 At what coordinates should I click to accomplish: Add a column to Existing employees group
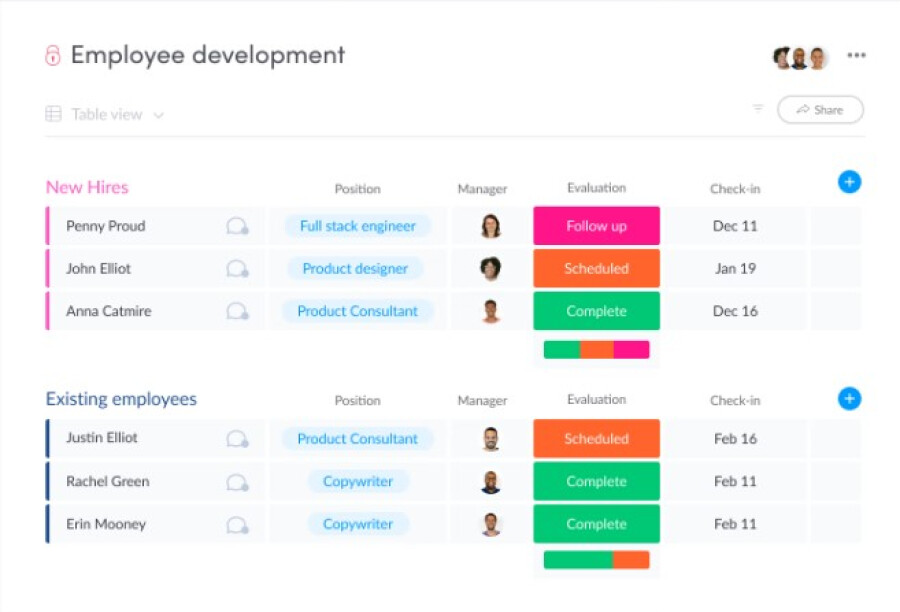pyautogui.click(x=849, y=398)
